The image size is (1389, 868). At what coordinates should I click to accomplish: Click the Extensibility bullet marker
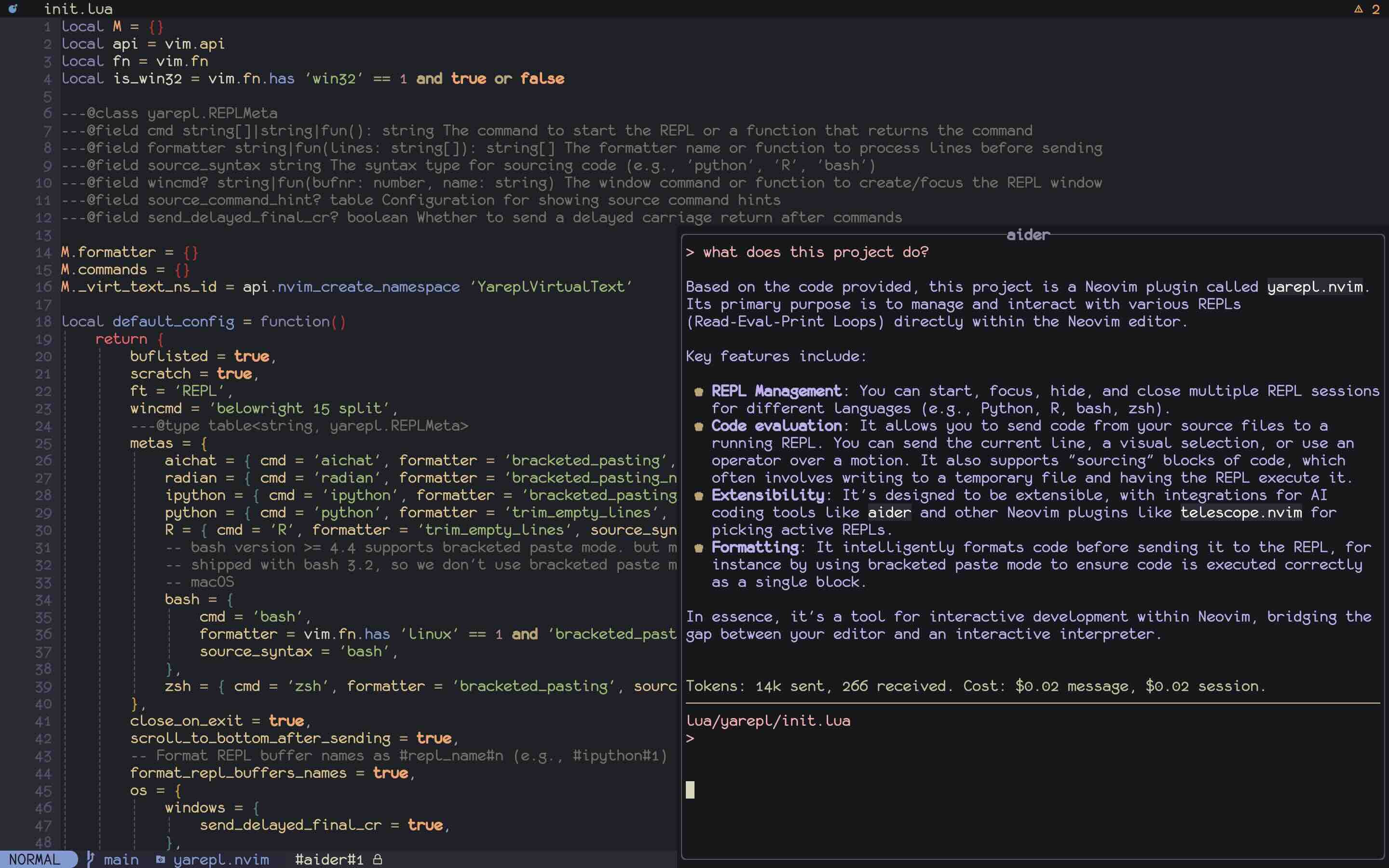(698, 496)
